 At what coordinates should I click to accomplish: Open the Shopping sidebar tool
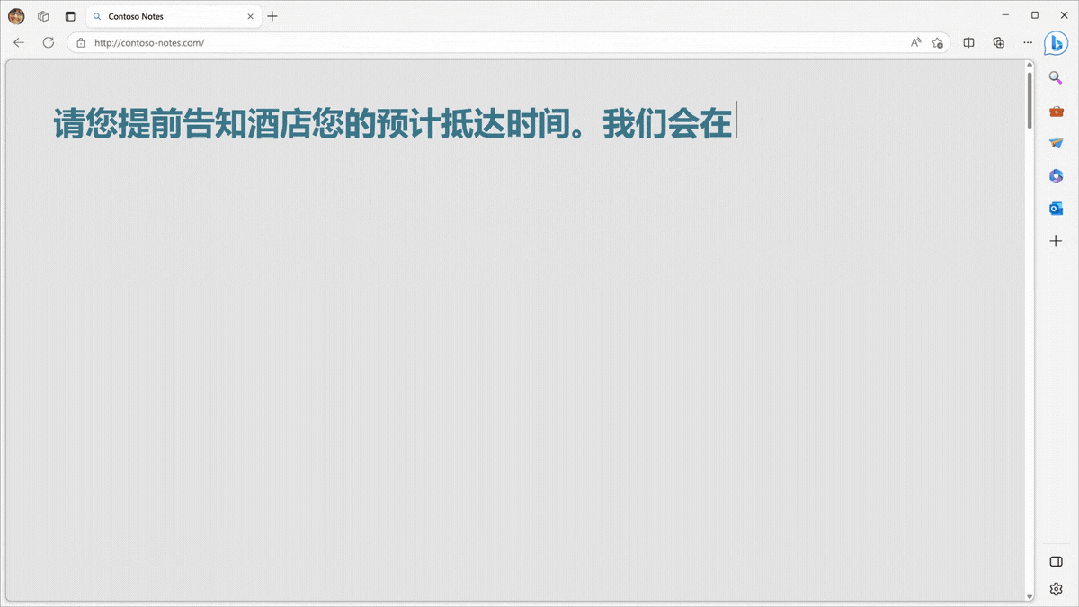coord(1055,111)
